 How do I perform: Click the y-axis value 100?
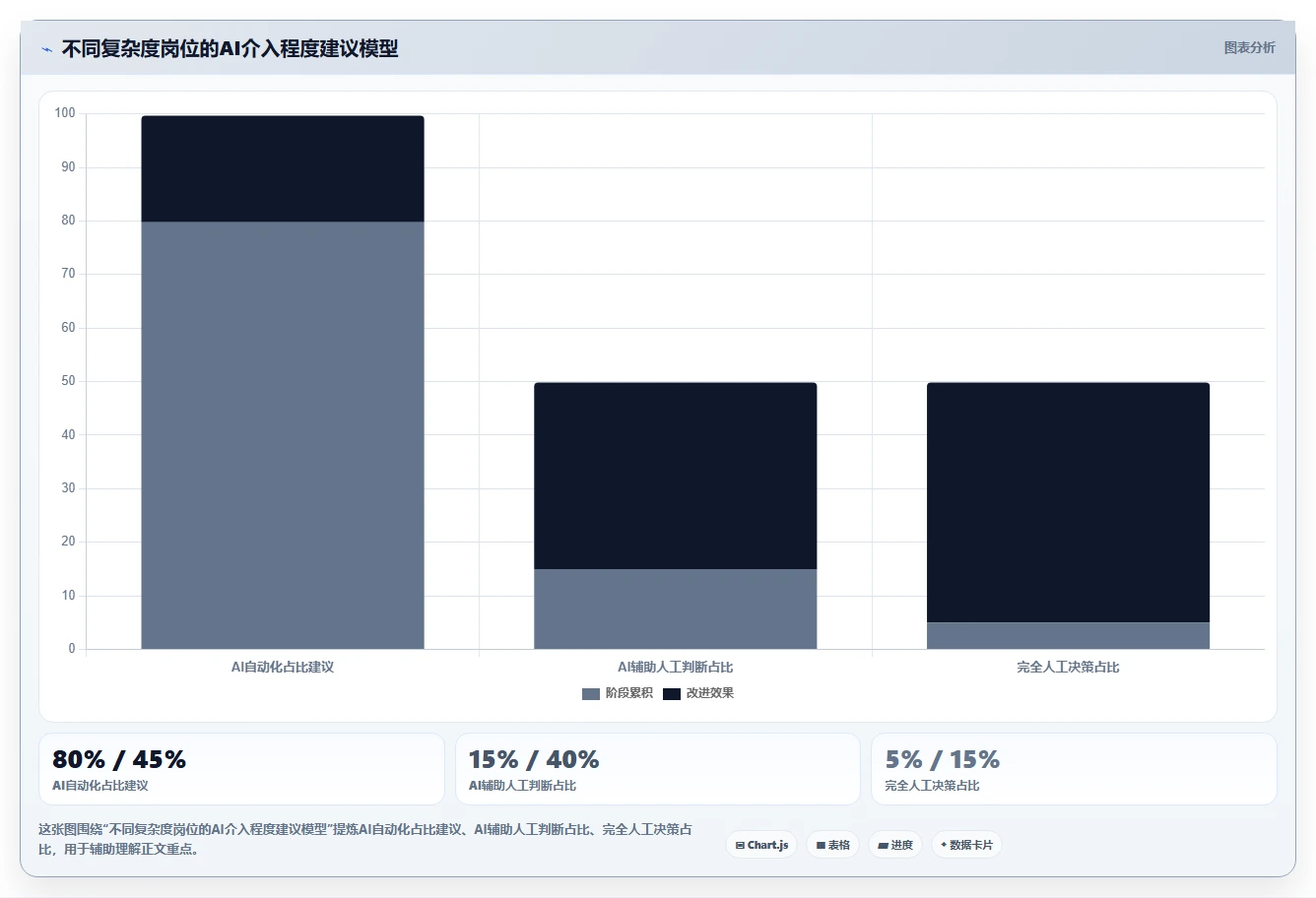tap(65, 113)
